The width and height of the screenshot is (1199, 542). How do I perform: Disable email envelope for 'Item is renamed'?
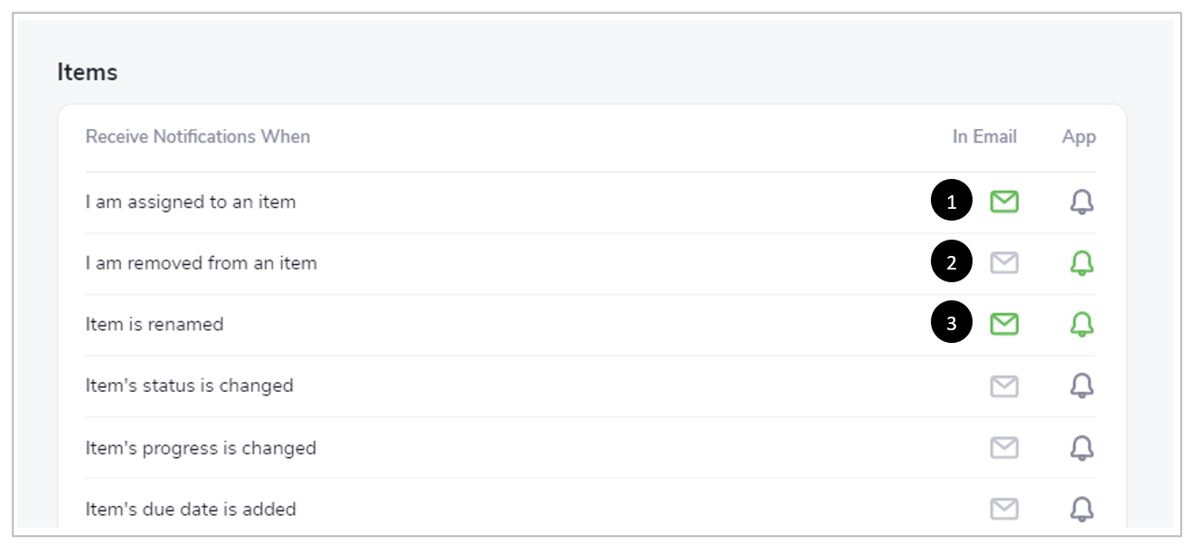click(1004, 324)
